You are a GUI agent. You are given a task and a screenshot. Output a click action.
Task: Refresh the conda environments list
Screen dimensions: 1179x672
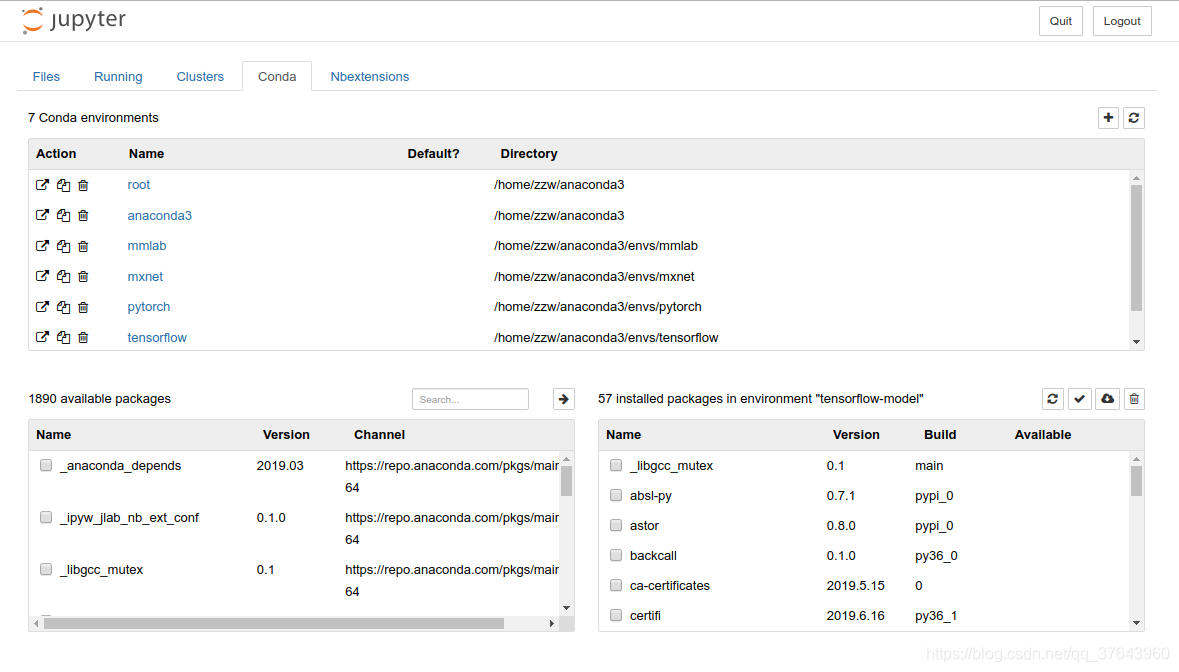1134,118
